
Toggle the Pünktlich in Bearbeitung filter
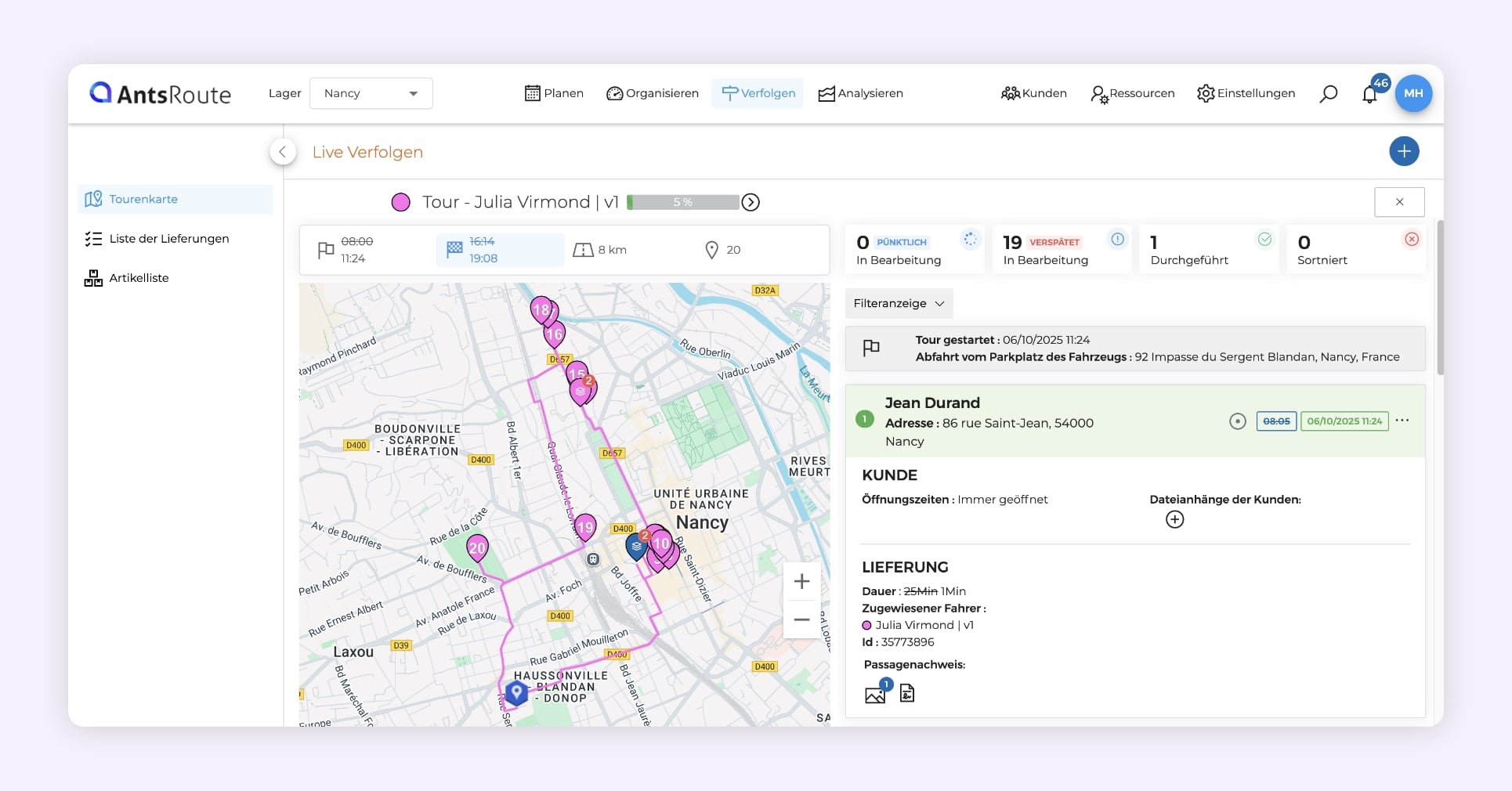coord(913,250)
